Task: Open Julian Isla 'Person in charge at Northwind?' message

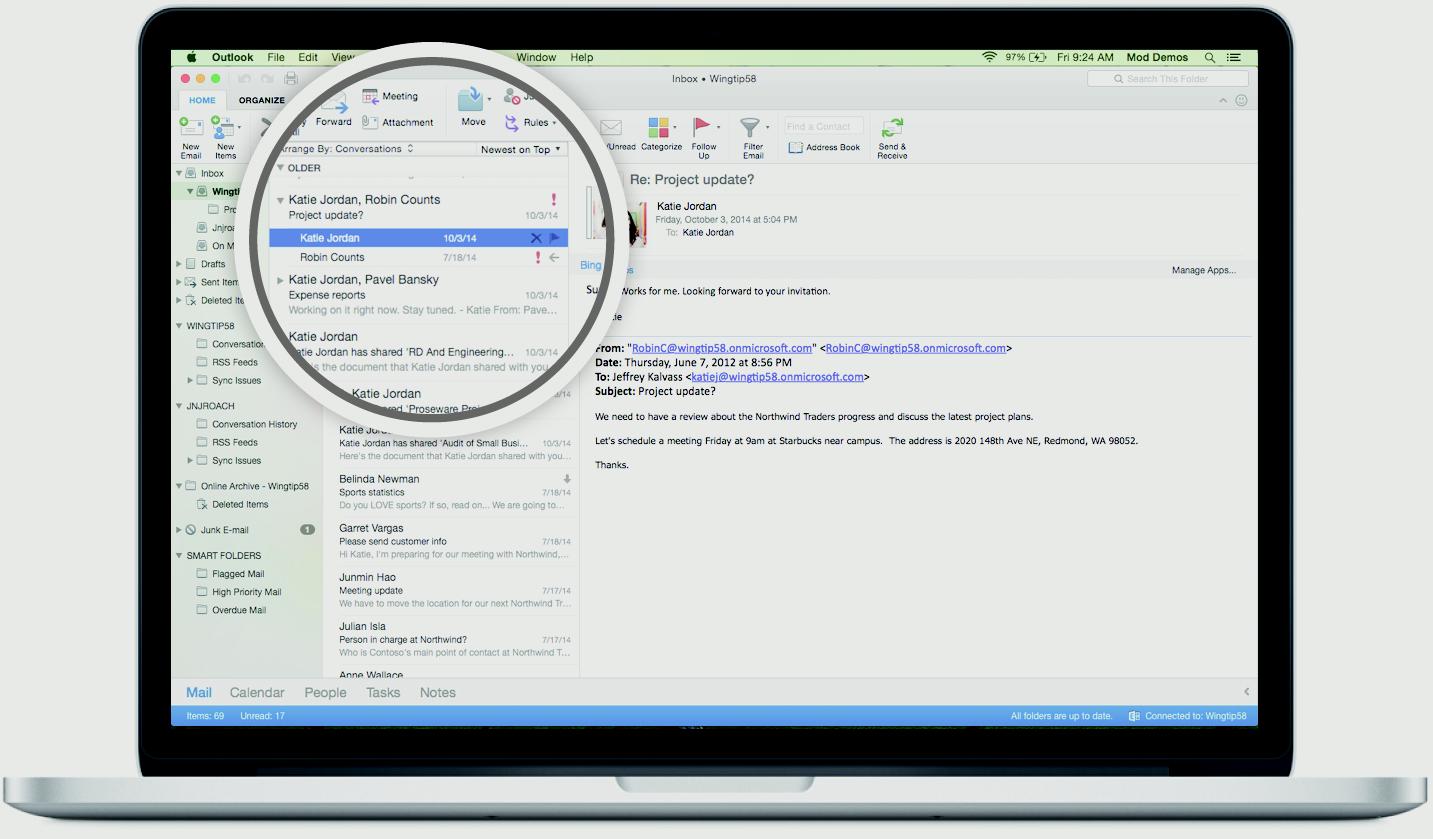Action: (454, 639)
